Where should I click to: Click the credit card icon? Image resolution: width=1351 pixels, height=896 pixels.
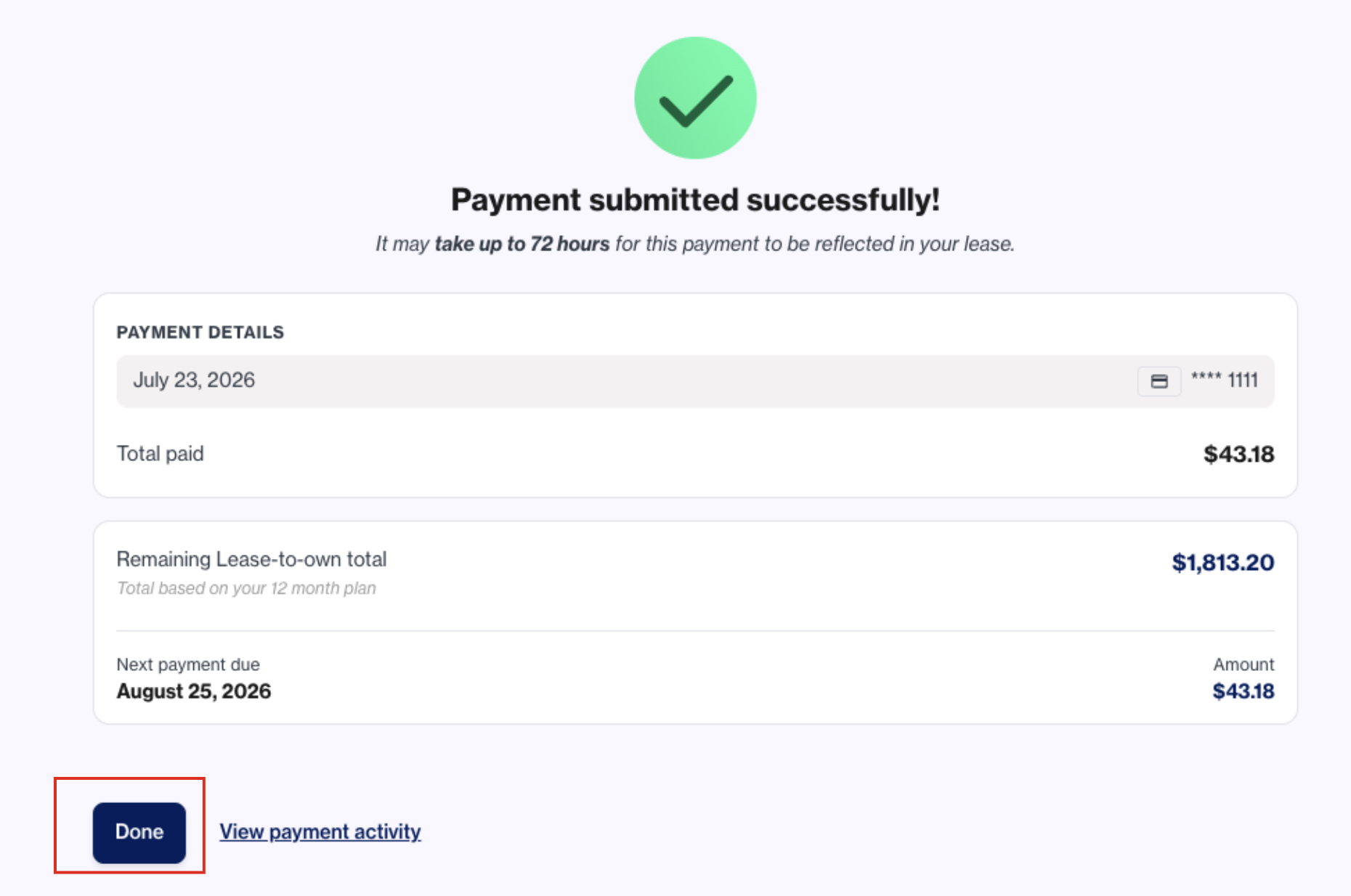1159,381
